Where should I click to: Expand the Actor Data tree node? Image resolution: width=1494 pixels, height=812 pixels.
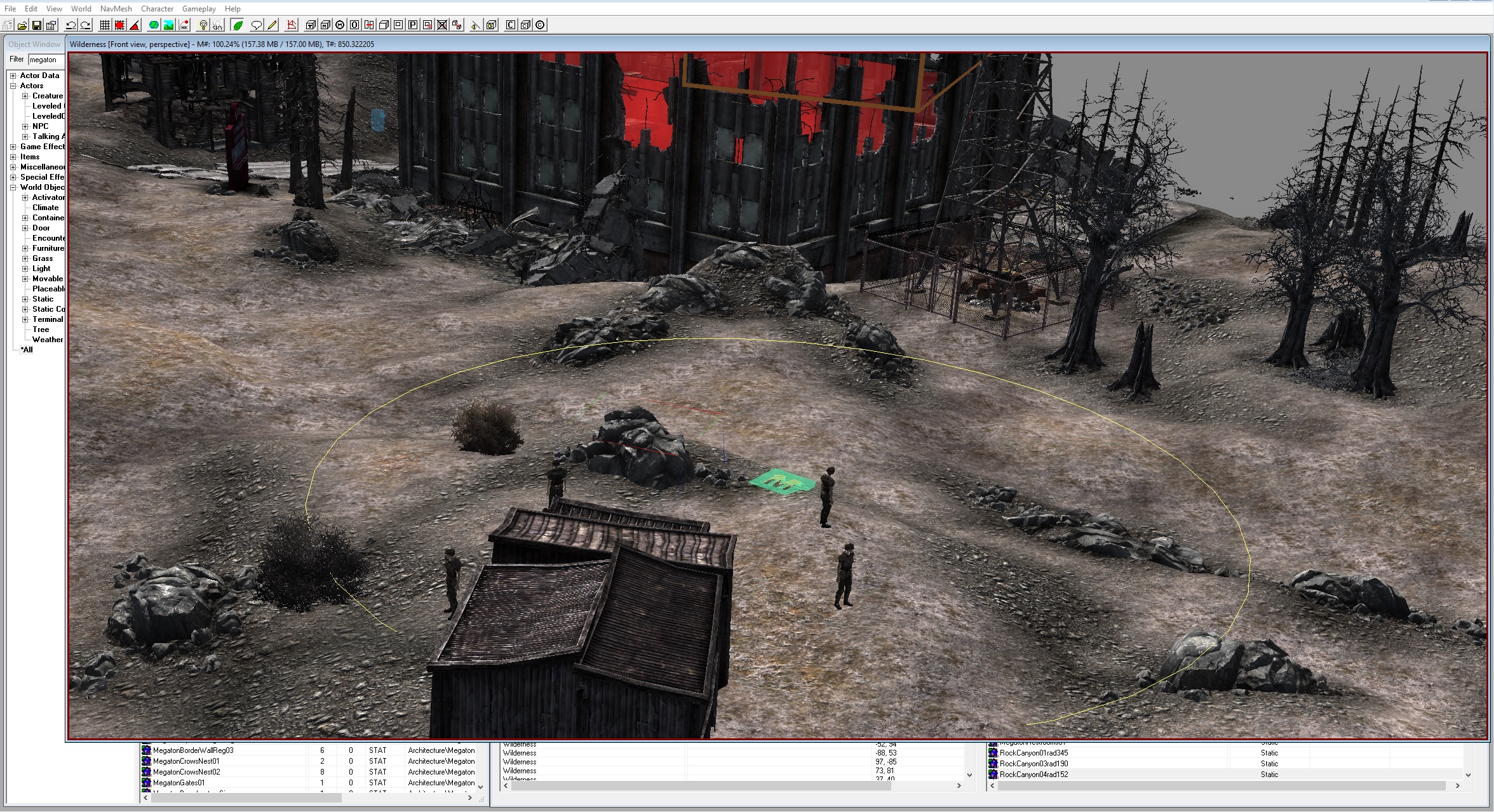pyautogui.click(x=13, y=76)
